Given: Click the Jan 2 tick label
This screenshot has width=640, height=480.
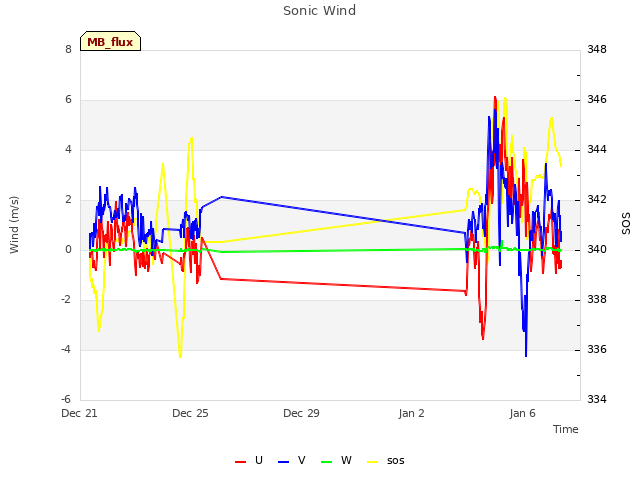Looking at the screenshot, I should [411, 413].
